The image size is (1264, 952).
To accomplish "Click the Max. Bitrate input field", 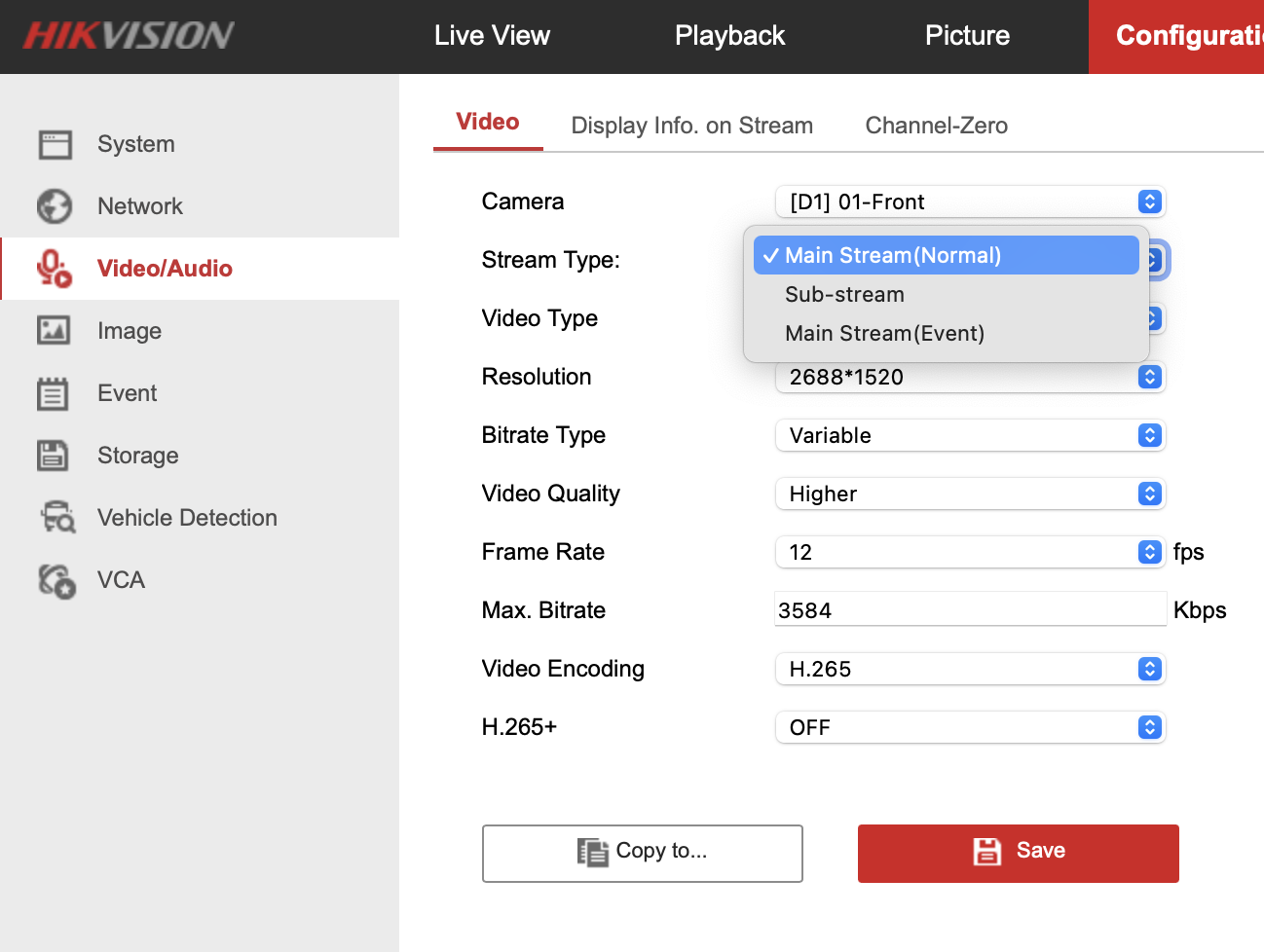I will pyautogui.click(x=970, y=609).
